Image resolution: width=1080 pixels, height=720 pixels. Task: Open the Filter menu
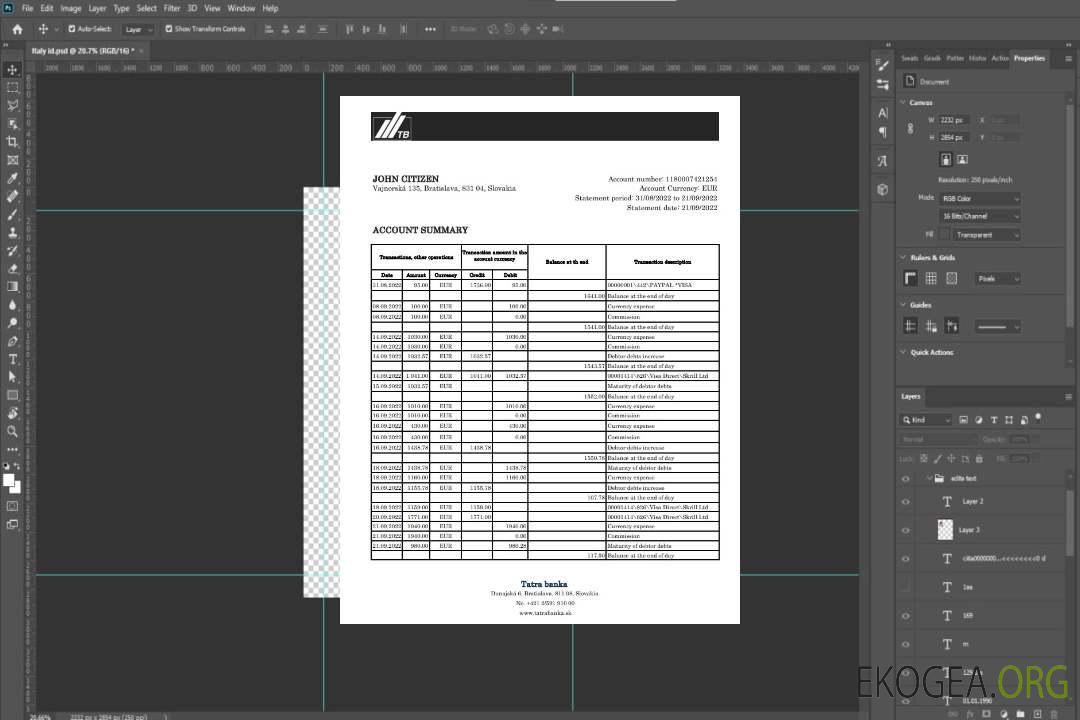pyautogui.click(x=172, y=8)
